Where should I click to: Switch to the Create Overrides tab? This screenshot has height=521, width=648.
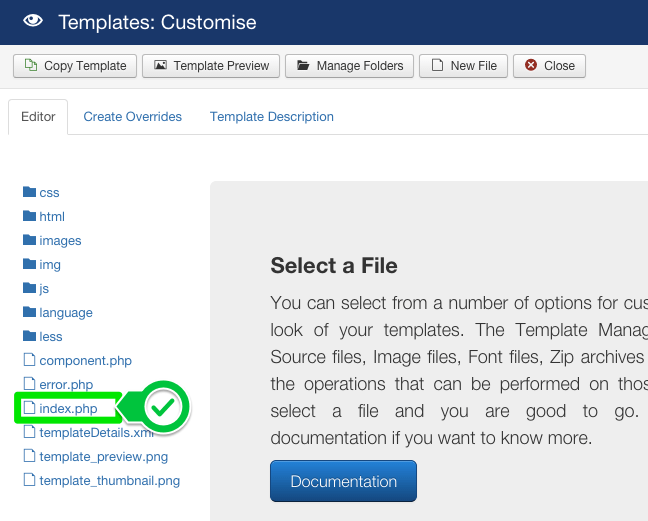point(132,117)
